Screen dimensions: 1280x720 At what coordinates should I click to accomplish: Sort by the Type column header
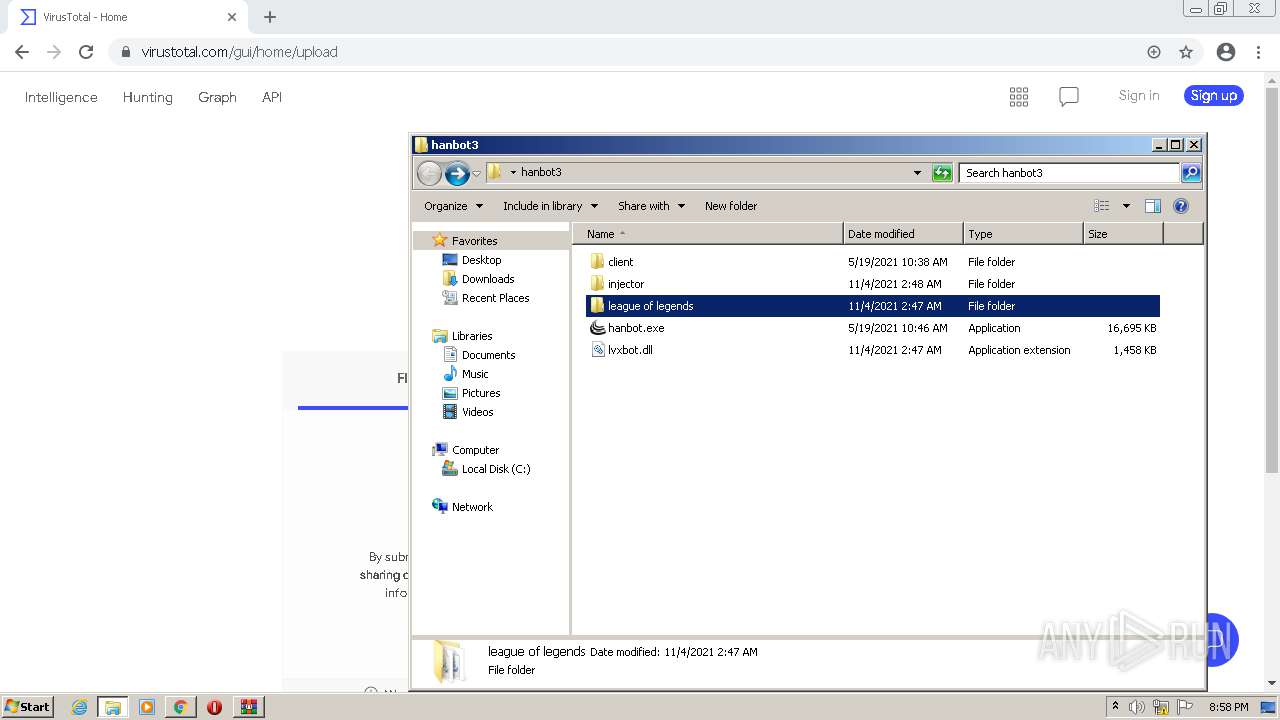coord(1023,234)
